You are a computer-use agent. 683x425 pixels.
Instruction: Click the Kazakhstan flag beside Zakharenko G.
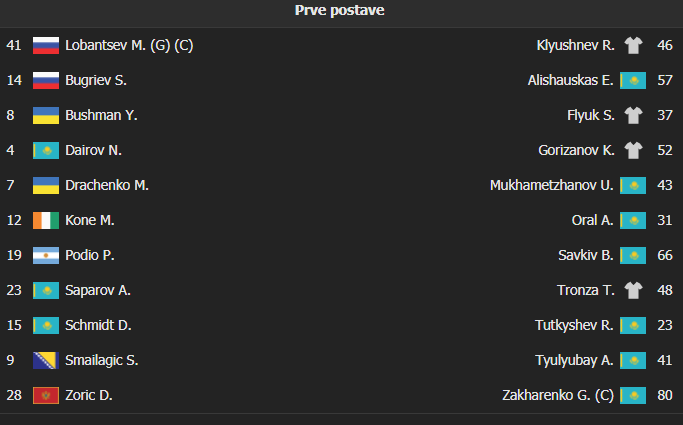click(x=633, y=395)
